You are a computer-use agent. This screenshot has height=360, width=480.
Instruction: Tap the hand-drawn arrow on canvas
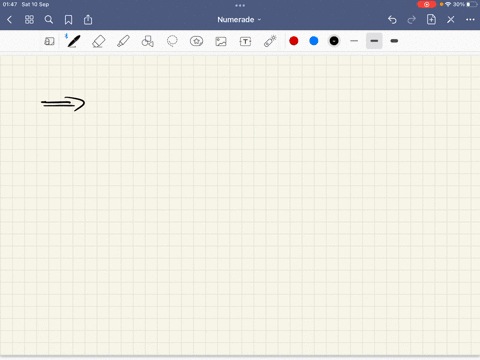coord(63,104)
